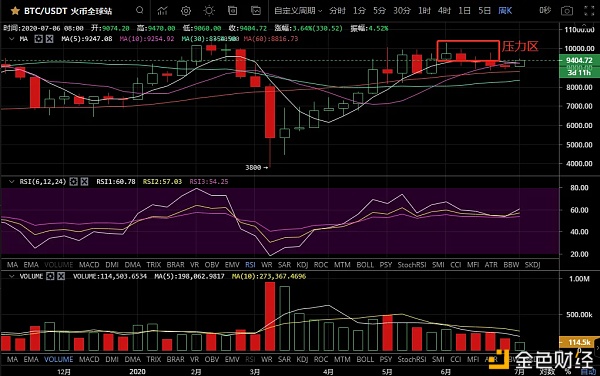Toggle the light/dark theme sun icon
The height and width of the screenshot is (376, 600).
click(x=209, y=11)
